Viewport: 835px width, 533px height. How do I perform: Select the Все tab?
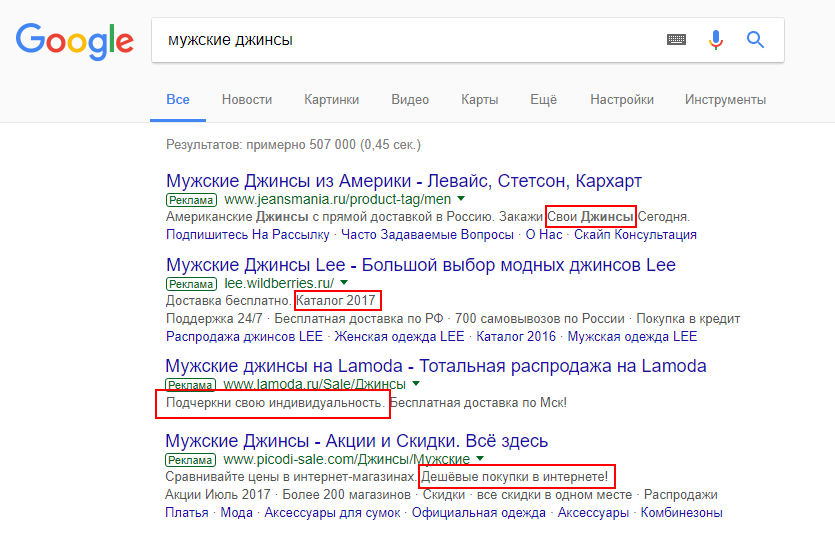[x=178, y=100]
